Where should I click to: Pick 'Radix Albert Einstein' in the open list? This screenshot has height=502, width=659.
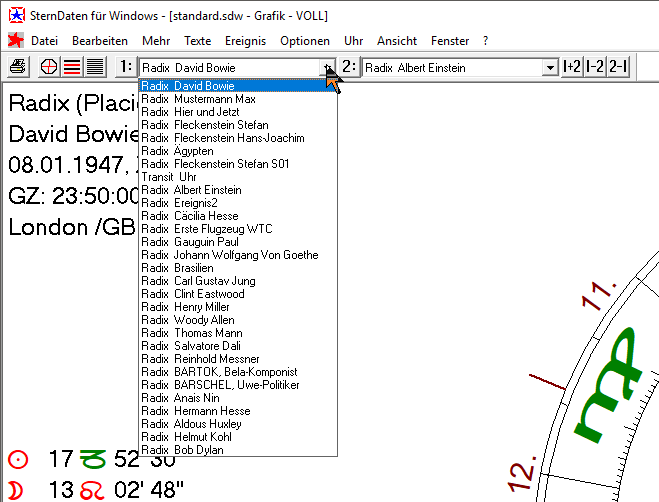(238, 190)
